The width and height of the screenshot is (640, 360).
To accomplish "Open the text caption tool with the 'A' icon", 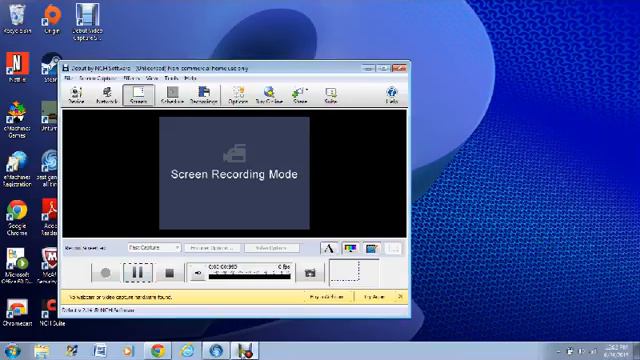I will coord(329,248).
